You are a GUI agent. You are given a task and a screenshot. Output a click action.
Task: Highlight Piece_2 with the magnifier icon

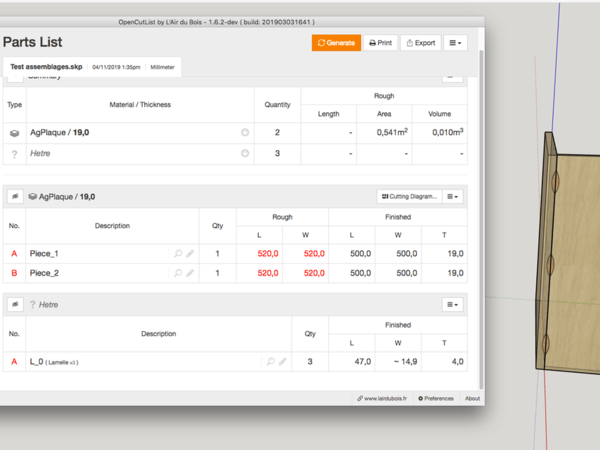coord(177,272)
